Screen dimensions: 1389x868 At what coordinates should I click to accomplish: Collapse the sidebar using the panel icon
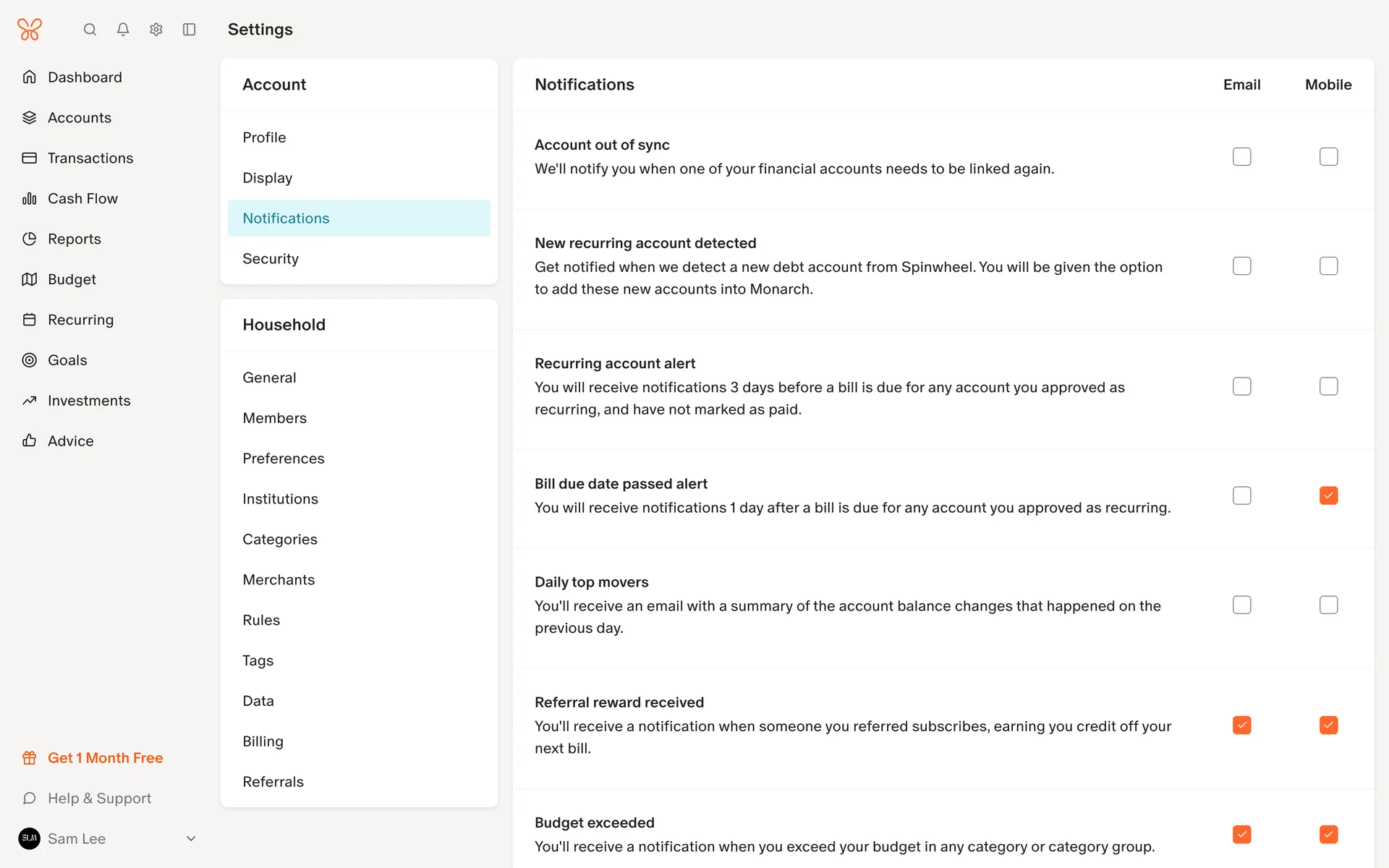tap(190, 30)
